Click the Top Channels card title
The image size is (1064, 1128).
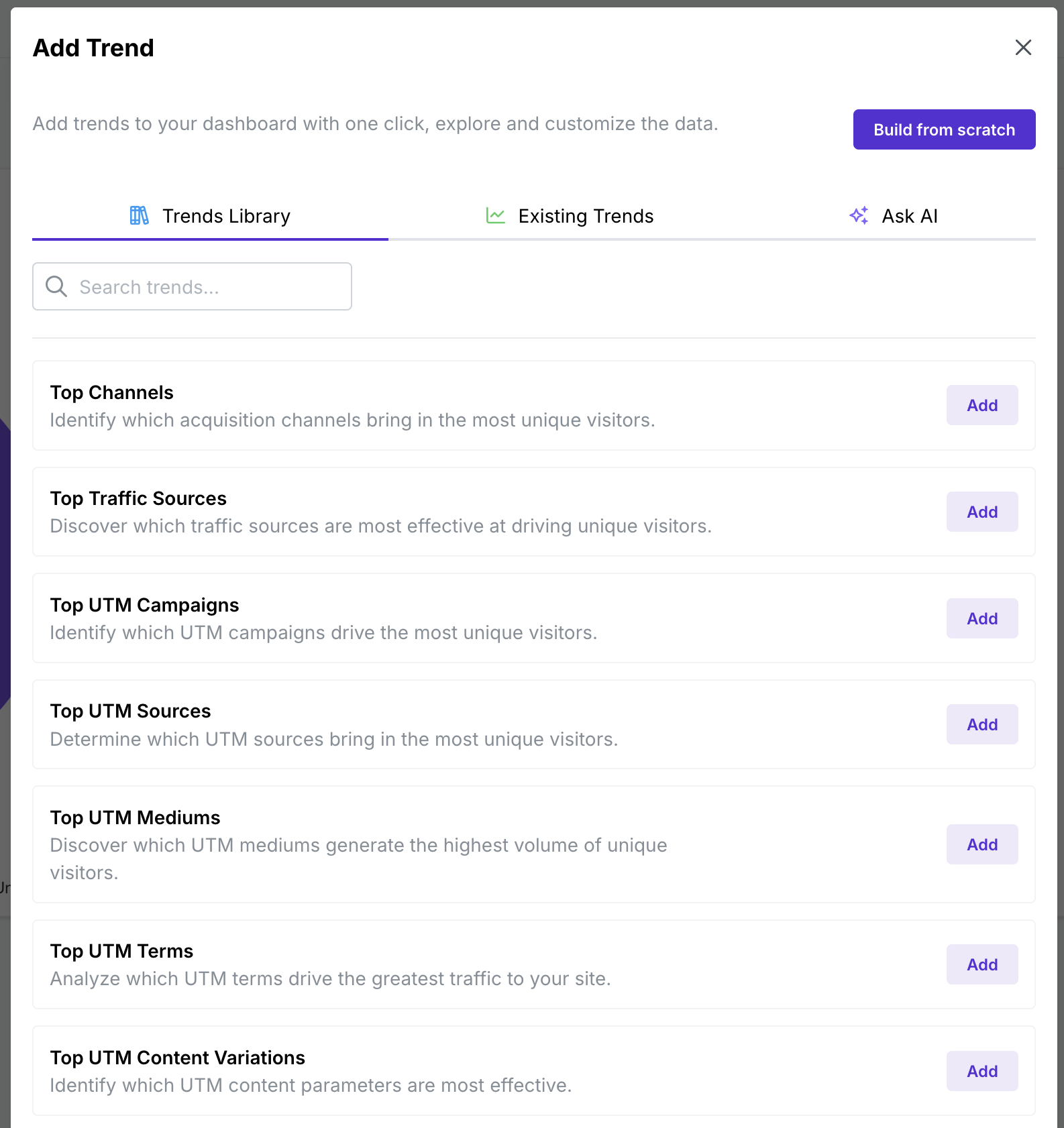[x=111, y=392]
